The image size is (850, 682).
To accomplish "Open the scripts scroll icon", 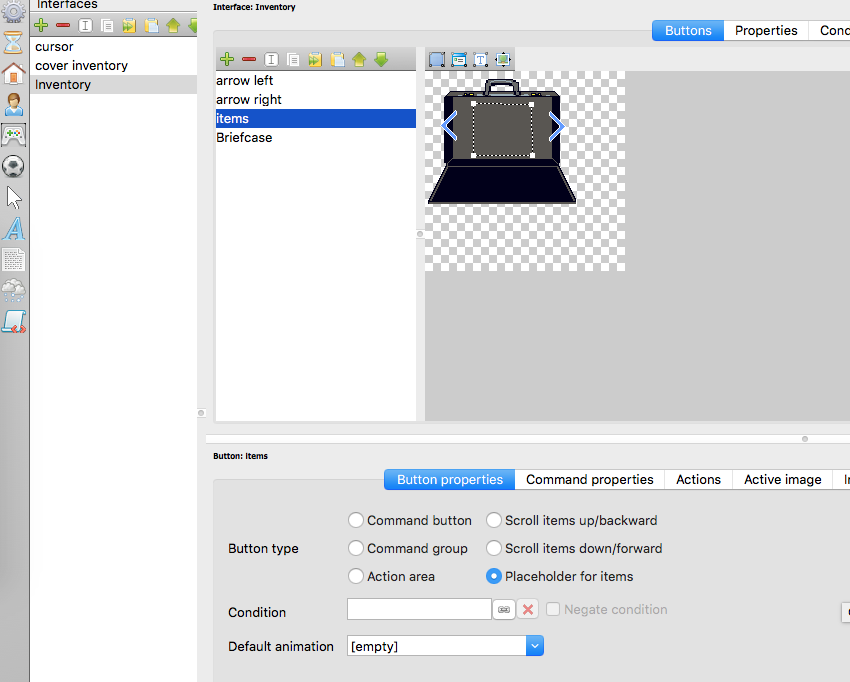I will 14,322.
